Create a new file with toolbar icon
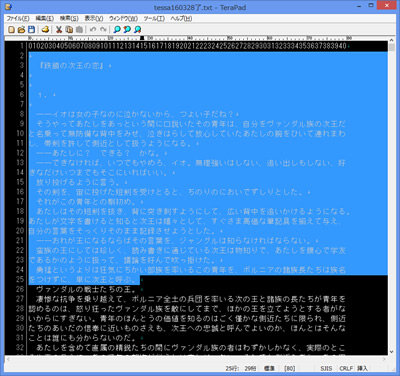400x376 pixels. [11, 29]
